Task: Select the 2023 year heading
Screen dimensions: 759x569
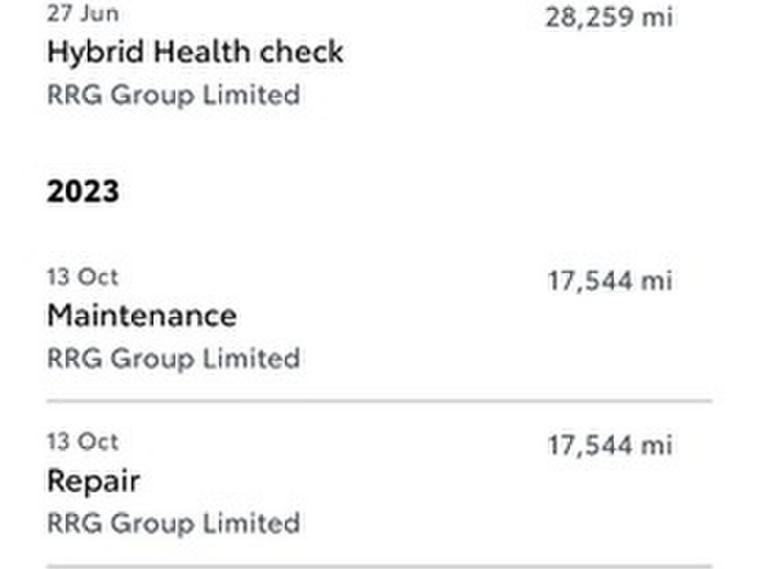Action: [83, 191]
